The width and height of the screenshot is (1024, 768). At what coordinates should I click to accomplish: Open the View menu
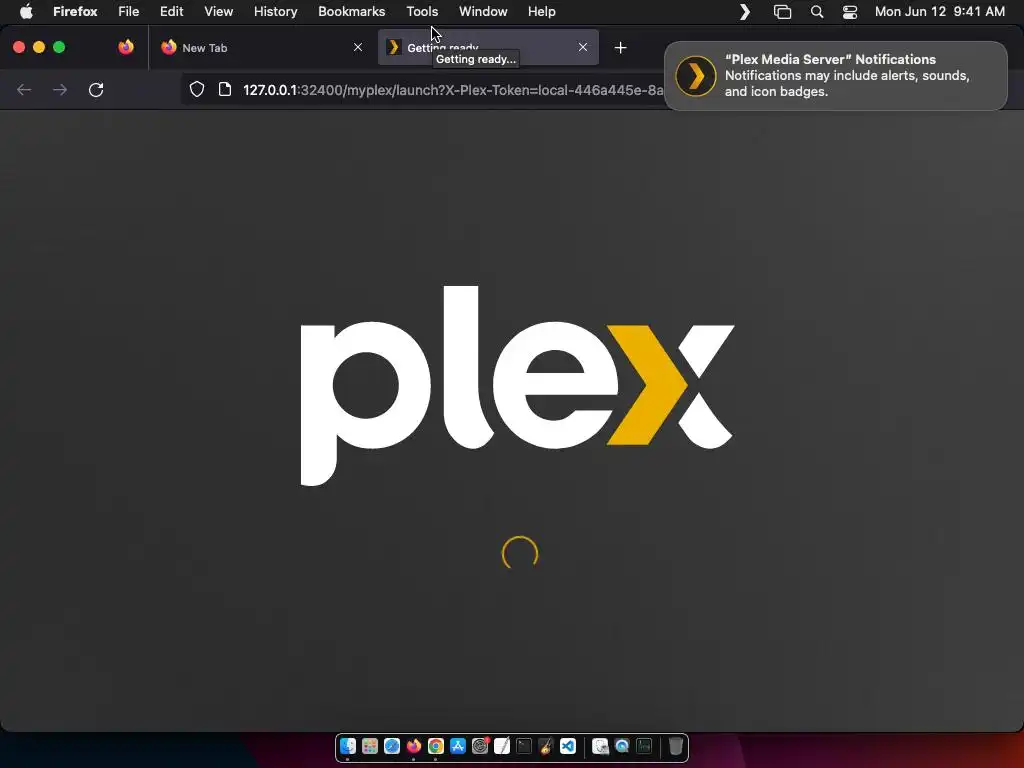(x=219, y=12)
